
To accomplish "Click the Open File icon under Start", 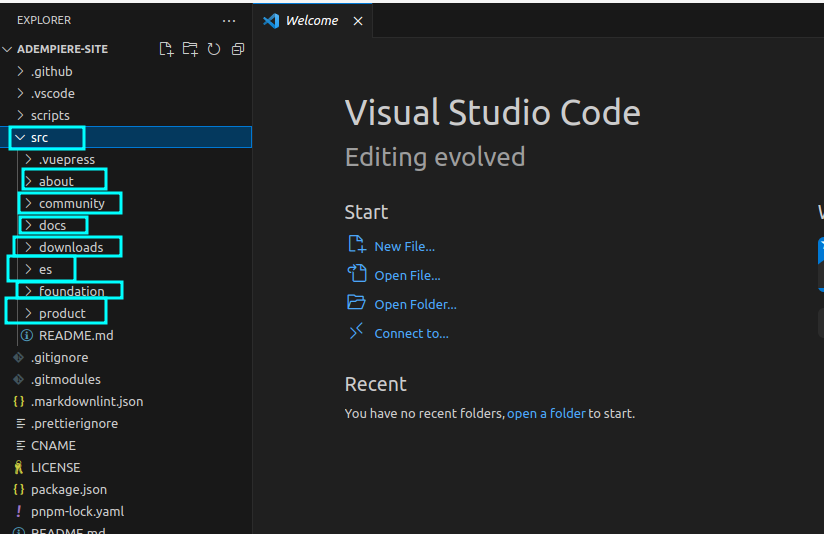I will 357,273.
